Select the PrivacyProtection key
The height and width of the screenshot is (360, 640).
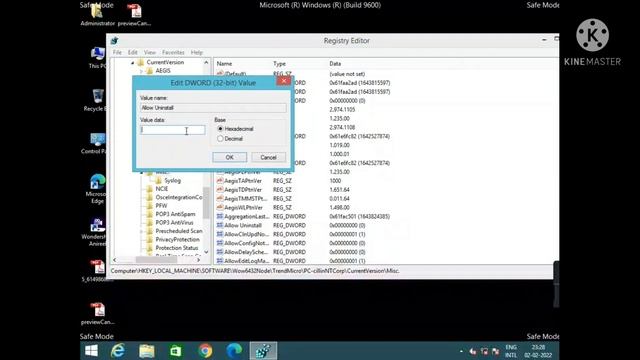coord(178,240)
